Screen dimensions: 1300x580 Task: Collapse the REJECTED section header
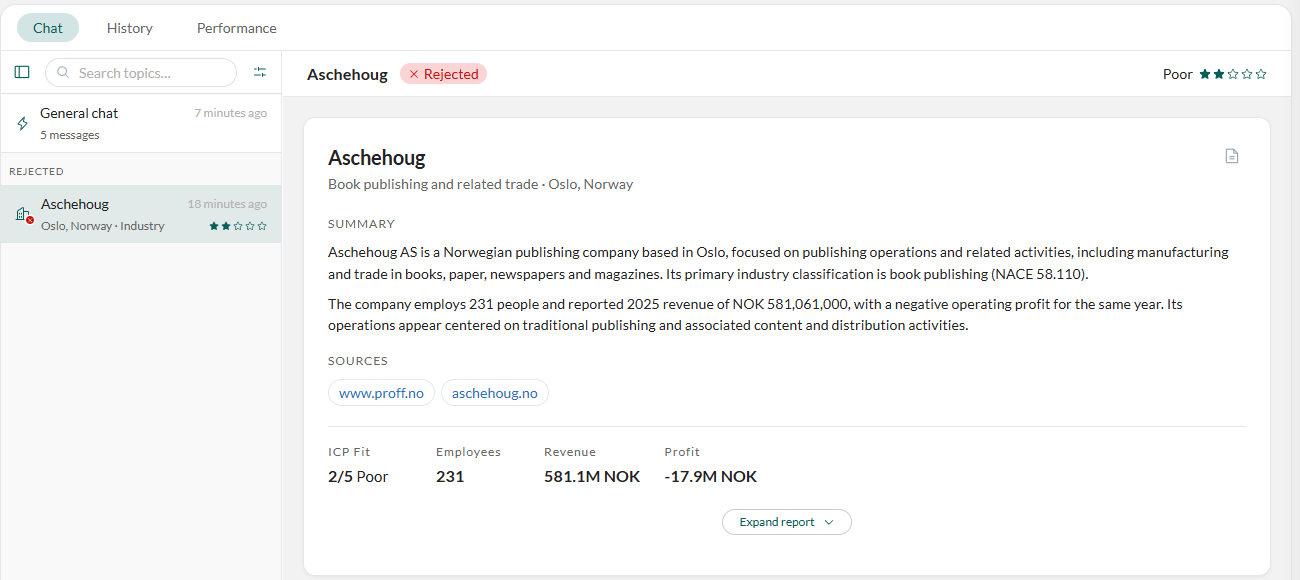click(37, 171)
